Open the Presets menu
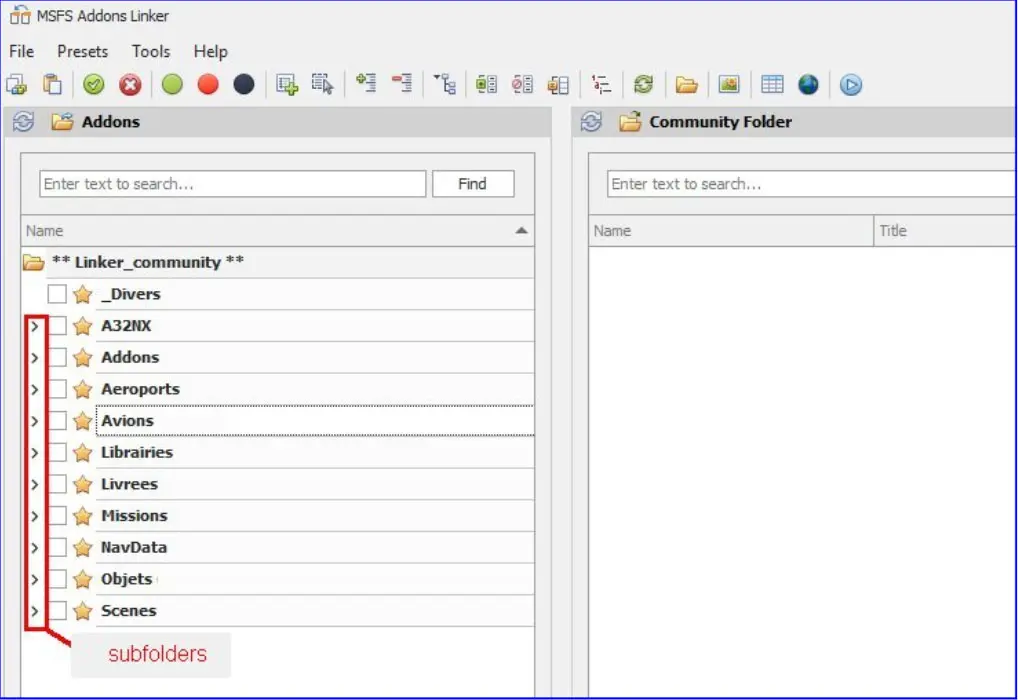Screen dimensions: 1018x700 point(82,51)
